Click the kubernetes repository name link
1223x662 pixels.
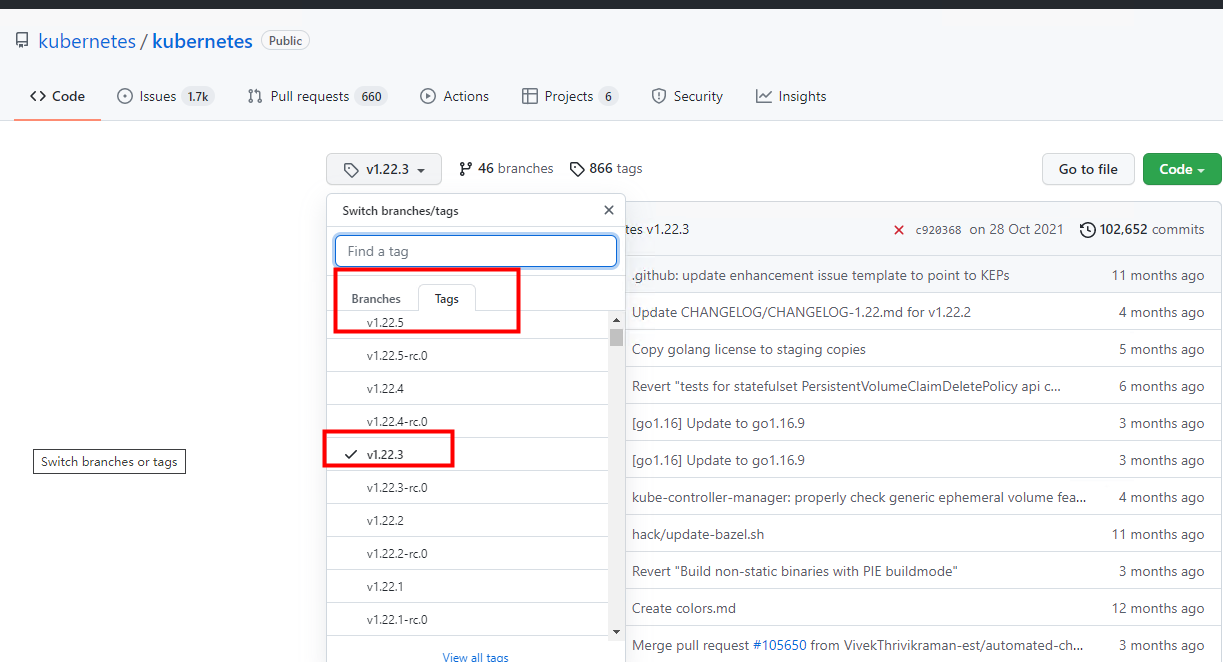click(202, 41)
